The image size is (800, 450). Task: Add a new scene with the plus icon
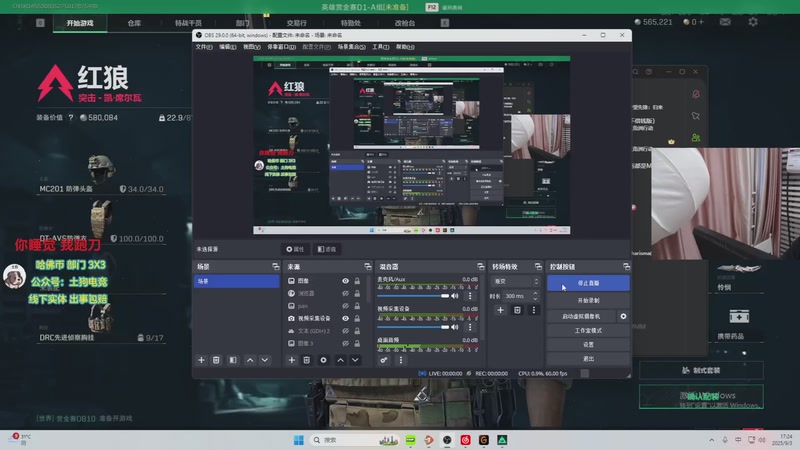tap(201, 360)
